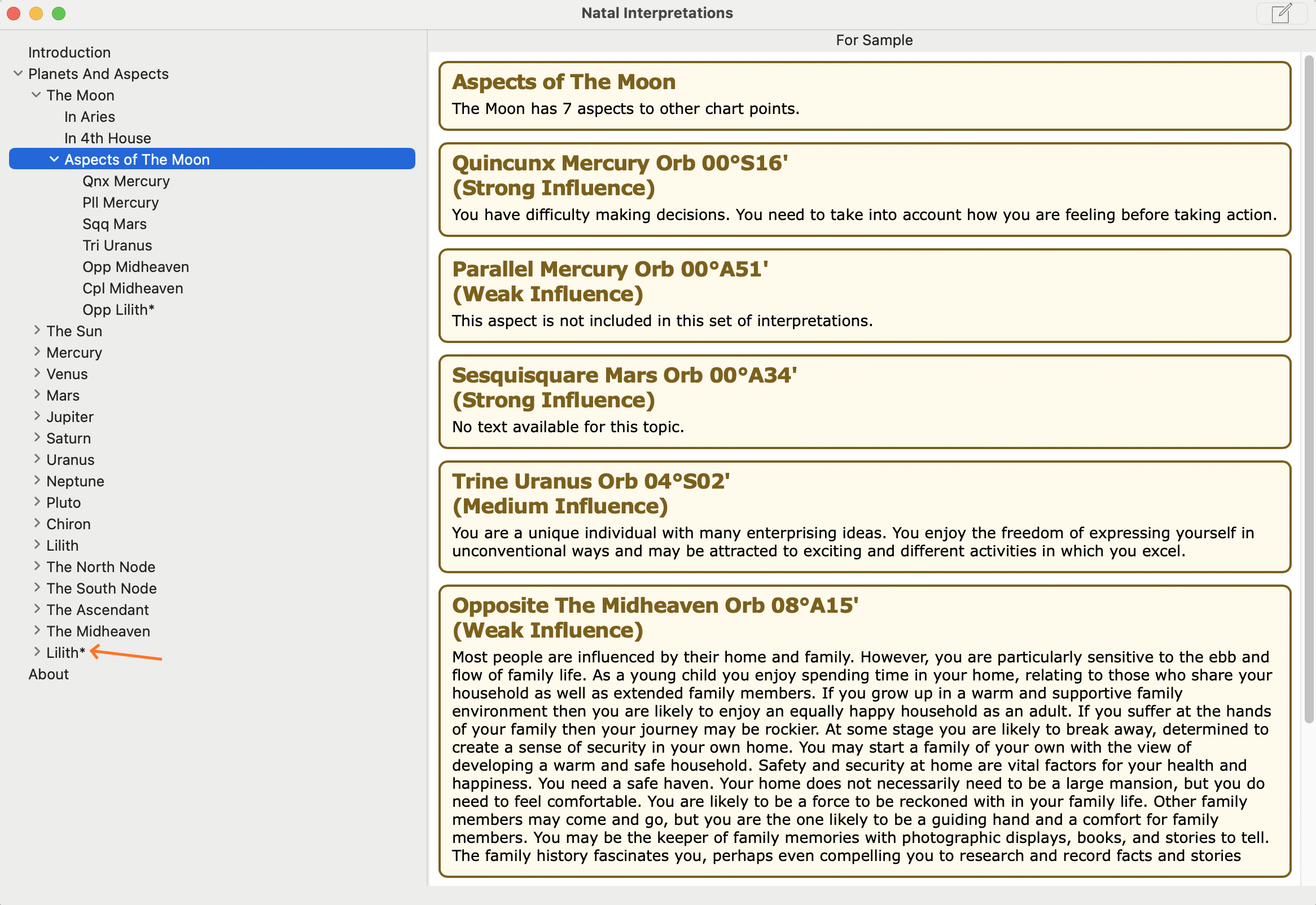The image size is (1316, 905).
Task: Select Jupiter label in sidebar
Action: pos(70,417)
